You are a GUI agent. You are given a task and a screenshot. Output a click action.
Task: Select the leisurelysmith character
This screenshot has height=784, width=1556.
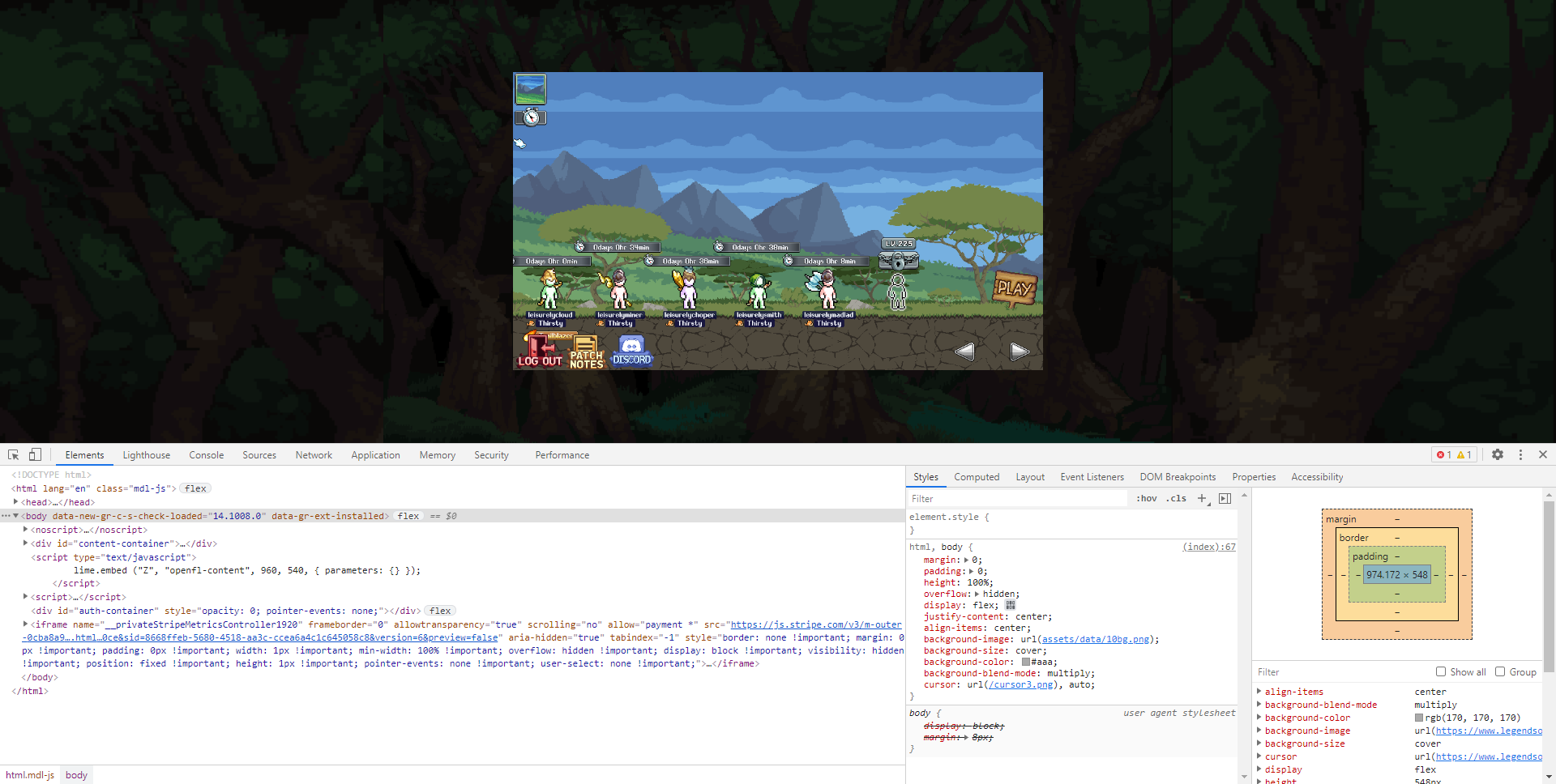(758, 291)
